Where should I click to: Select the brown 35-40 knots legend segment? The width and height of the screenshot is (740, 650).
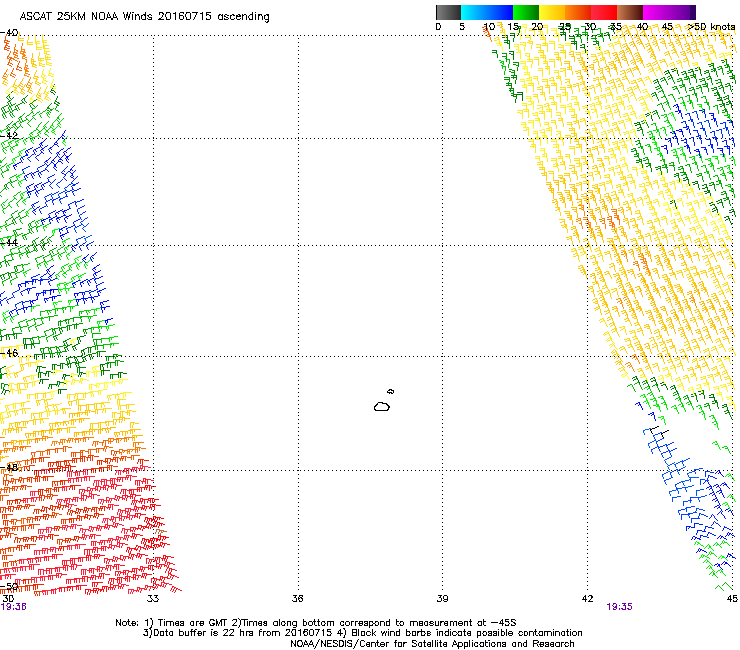[630, 12]
